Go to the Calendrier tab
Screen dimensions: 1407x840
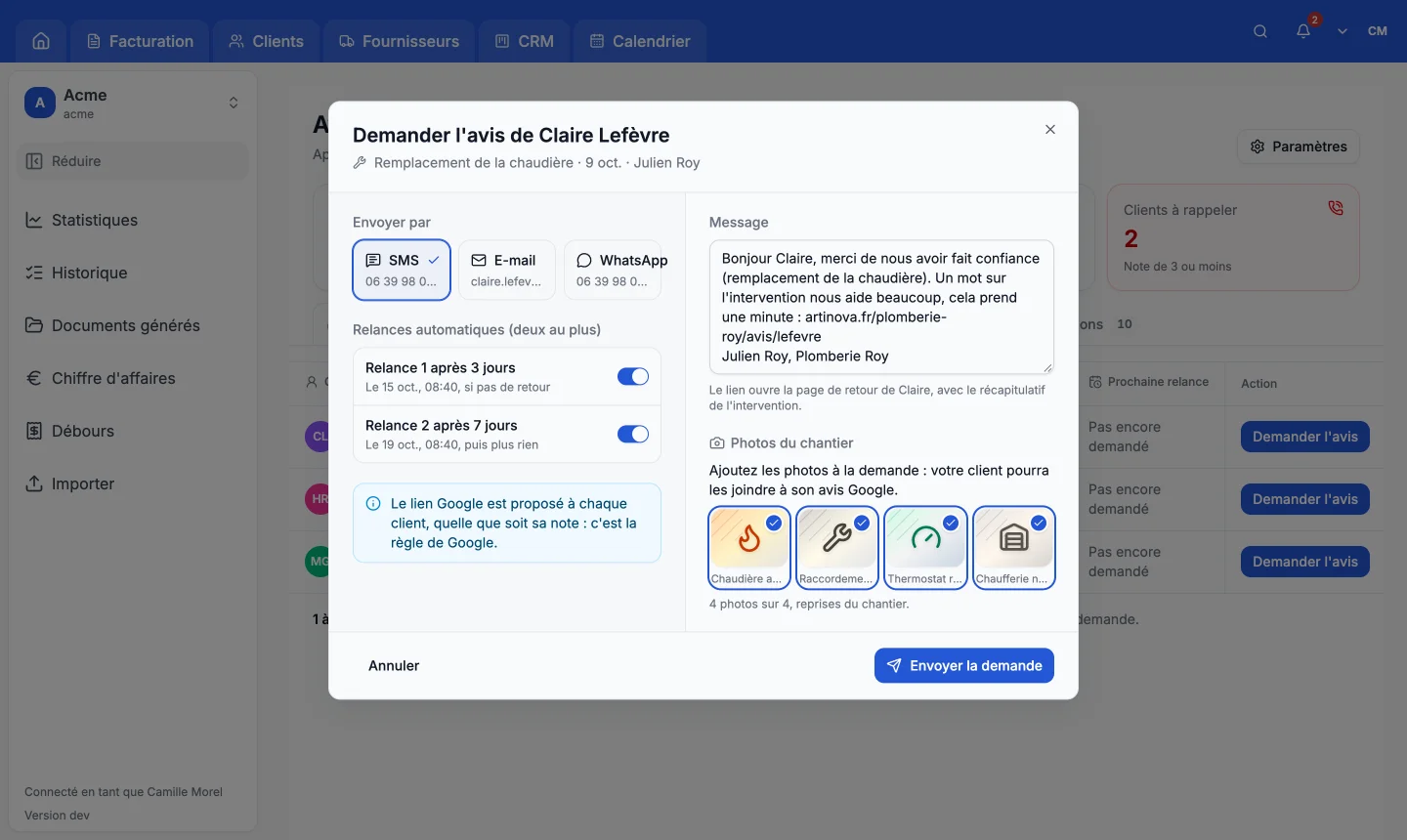point(641,41)
